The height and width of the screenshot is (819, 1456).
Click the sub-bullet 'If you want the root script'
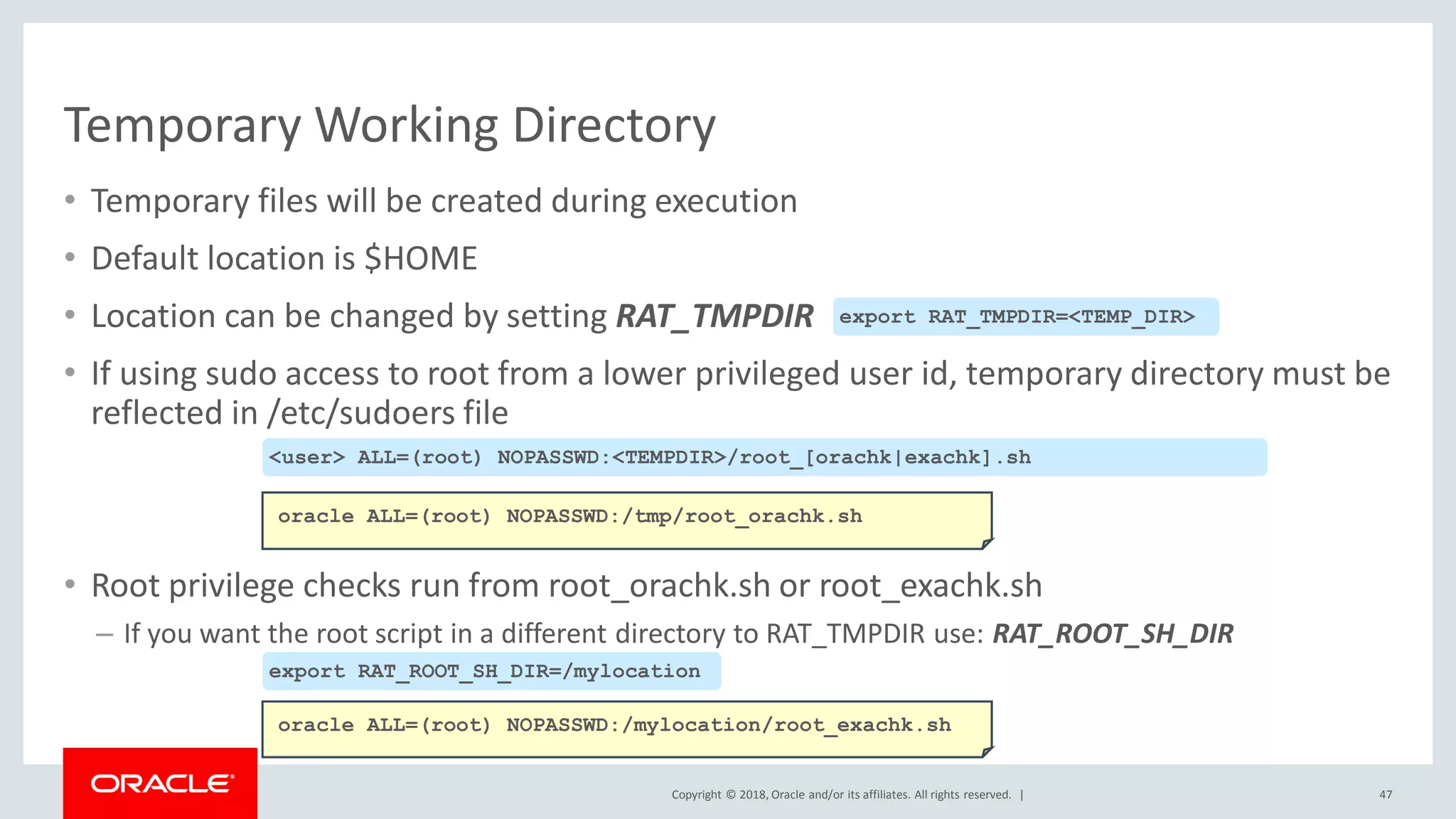678,633
